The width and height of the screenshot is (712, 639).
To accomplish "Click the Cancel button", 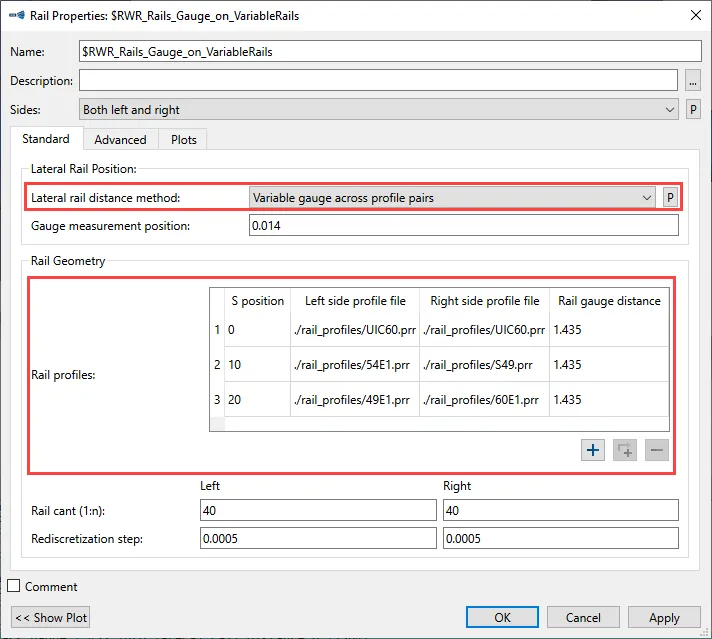I will [583, 618].
